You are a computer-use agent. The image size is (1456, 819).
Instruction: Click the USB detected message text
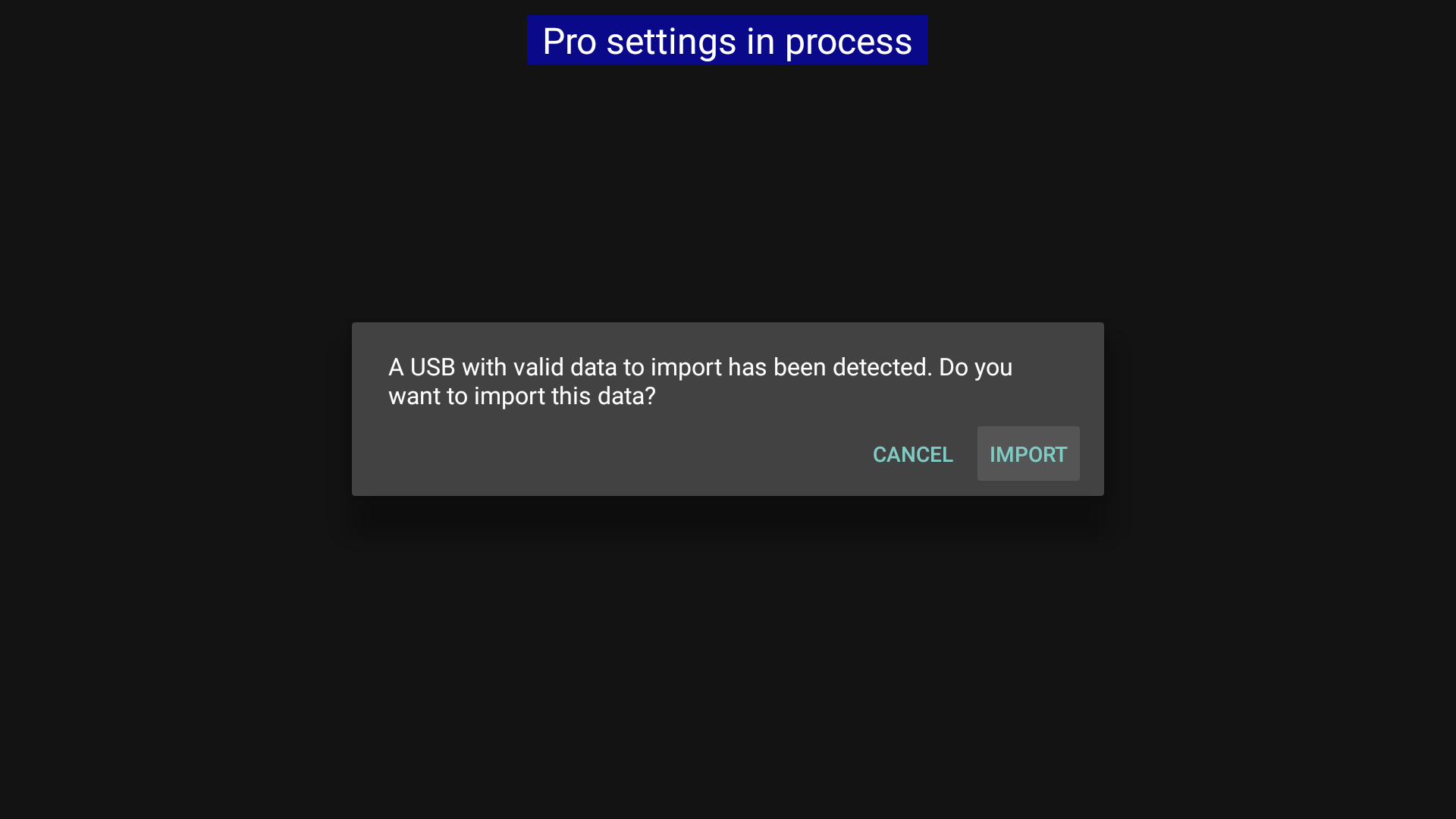[x=700, y=381]
